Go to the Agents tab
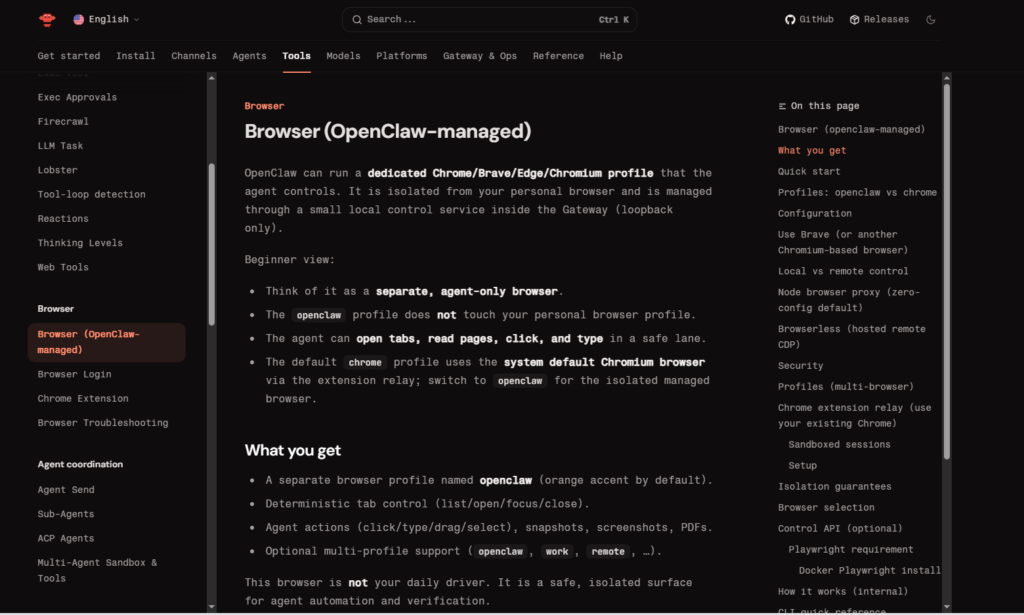 pos(249,56)
